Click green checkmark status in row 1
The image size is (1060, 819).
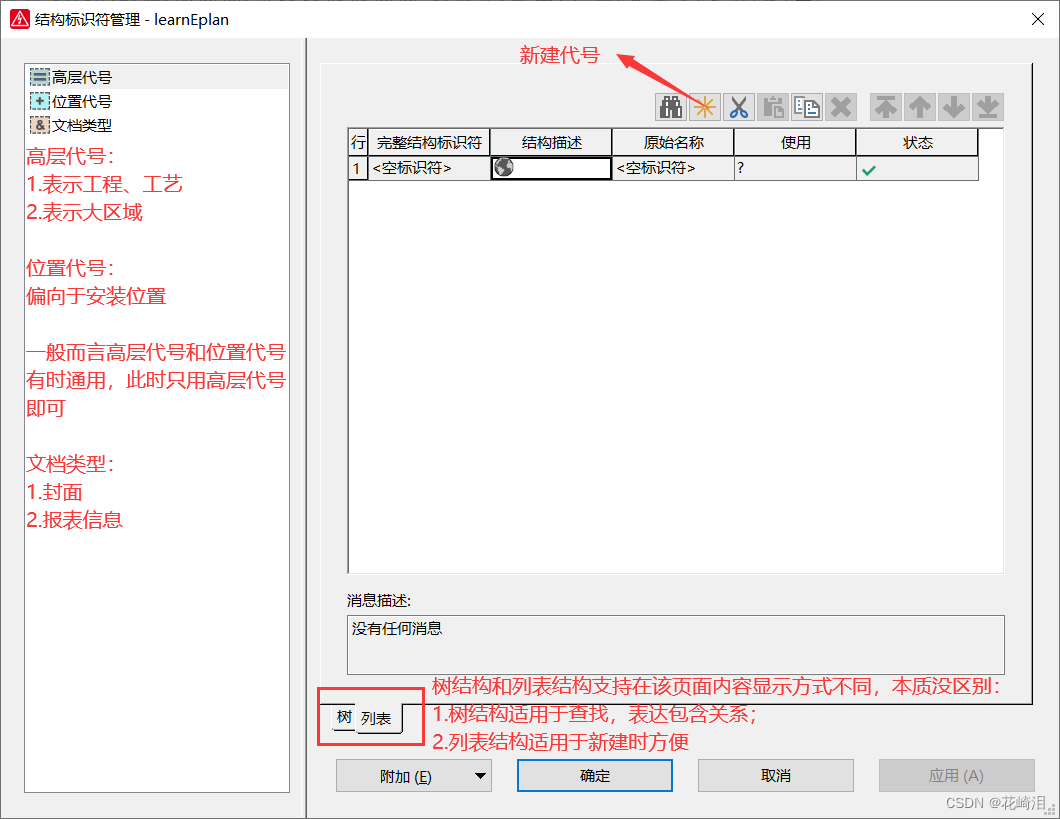tap(869, 170)
